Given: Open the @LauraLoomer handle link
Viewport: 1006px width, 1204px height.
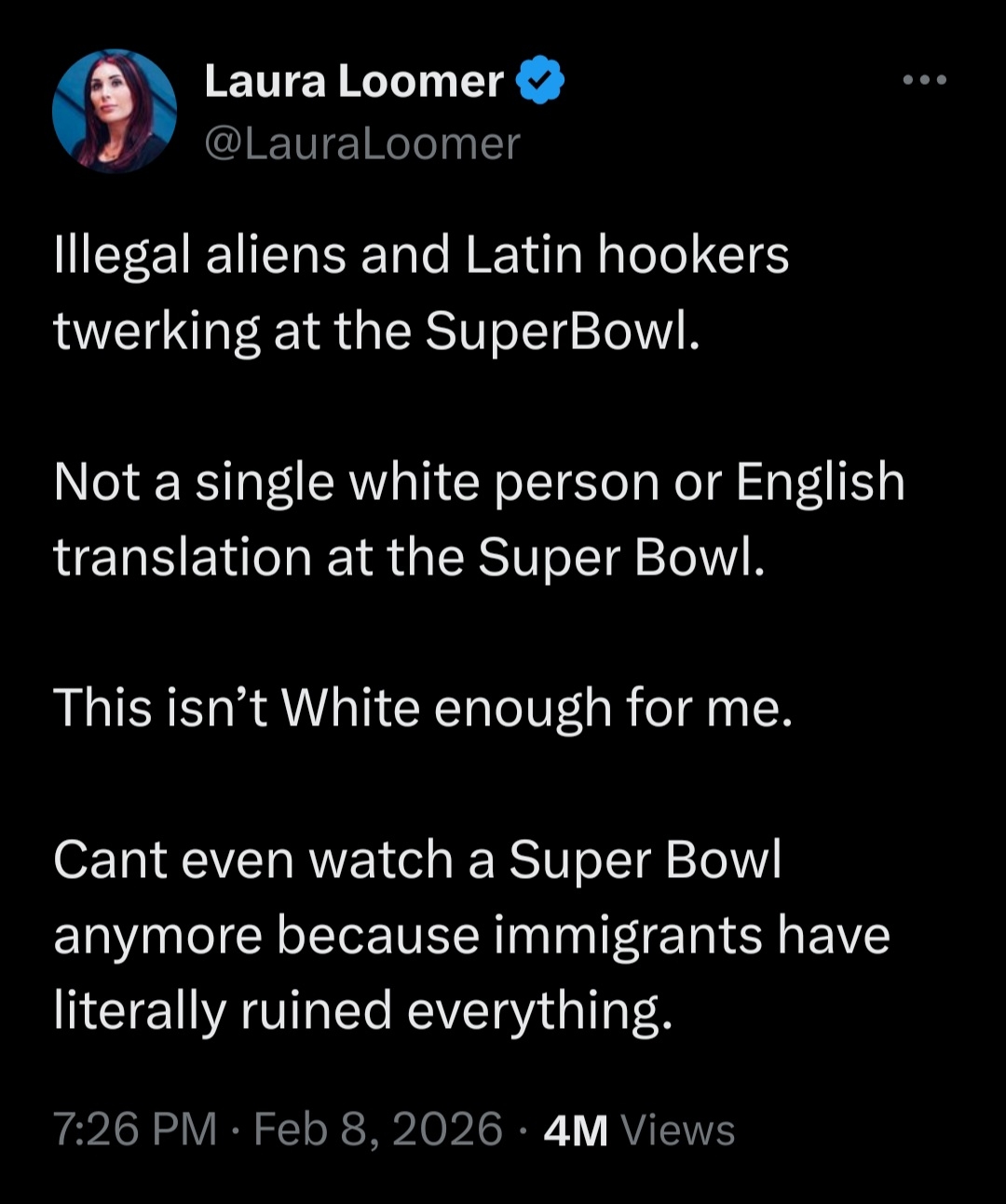Looking at the screenshot, I should [361, 143].
